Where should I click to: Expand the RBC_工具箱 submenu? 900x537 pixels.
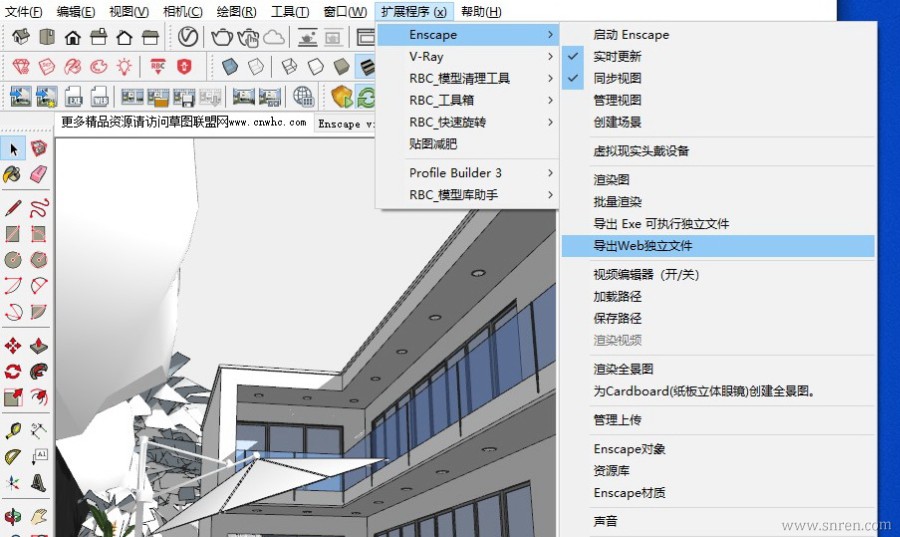(x=467, y=100)
